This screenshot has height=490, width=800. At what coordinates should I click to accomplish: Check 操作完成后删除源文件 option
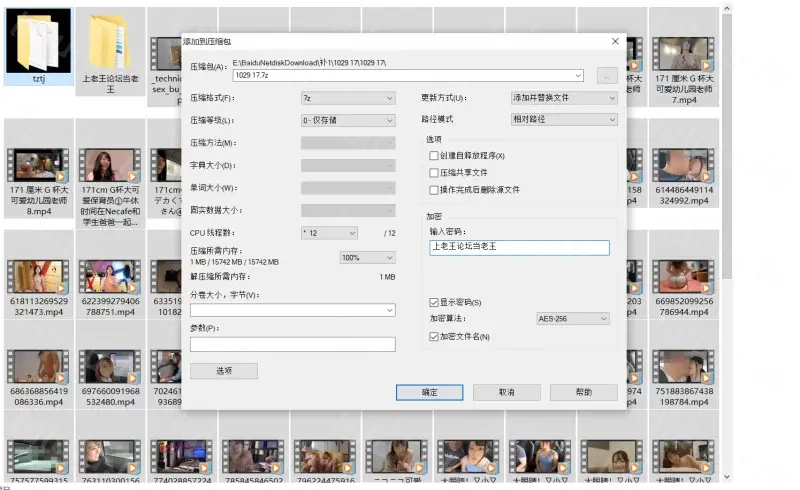[x=433, y=189]
